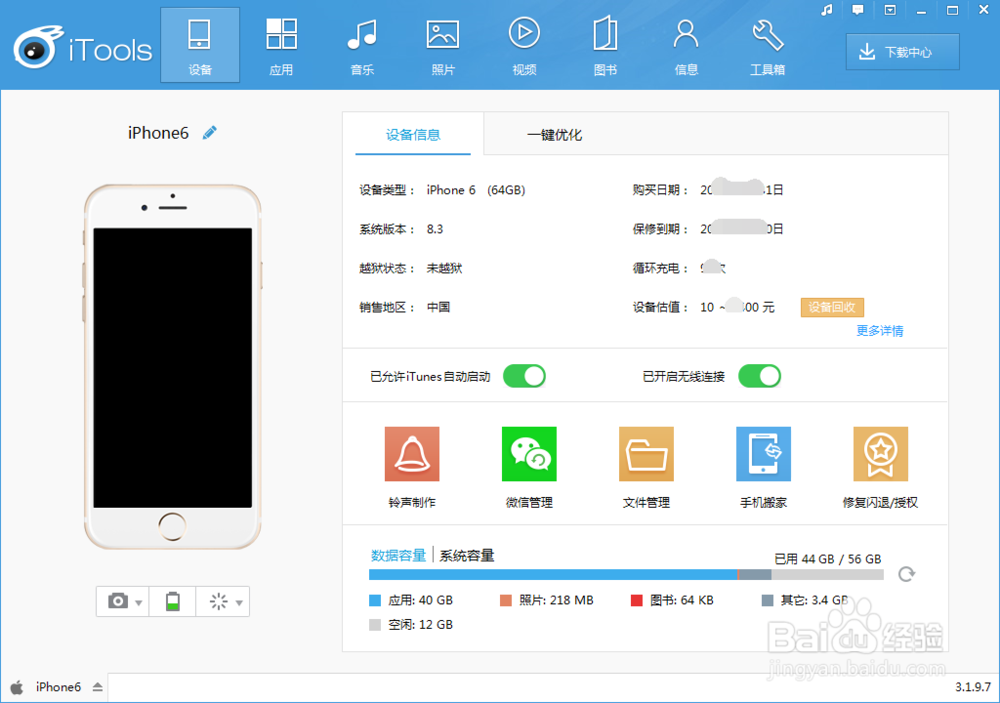Open the 应用 (Apps) section
1000x703 pixels.
(x=281, y=45)
